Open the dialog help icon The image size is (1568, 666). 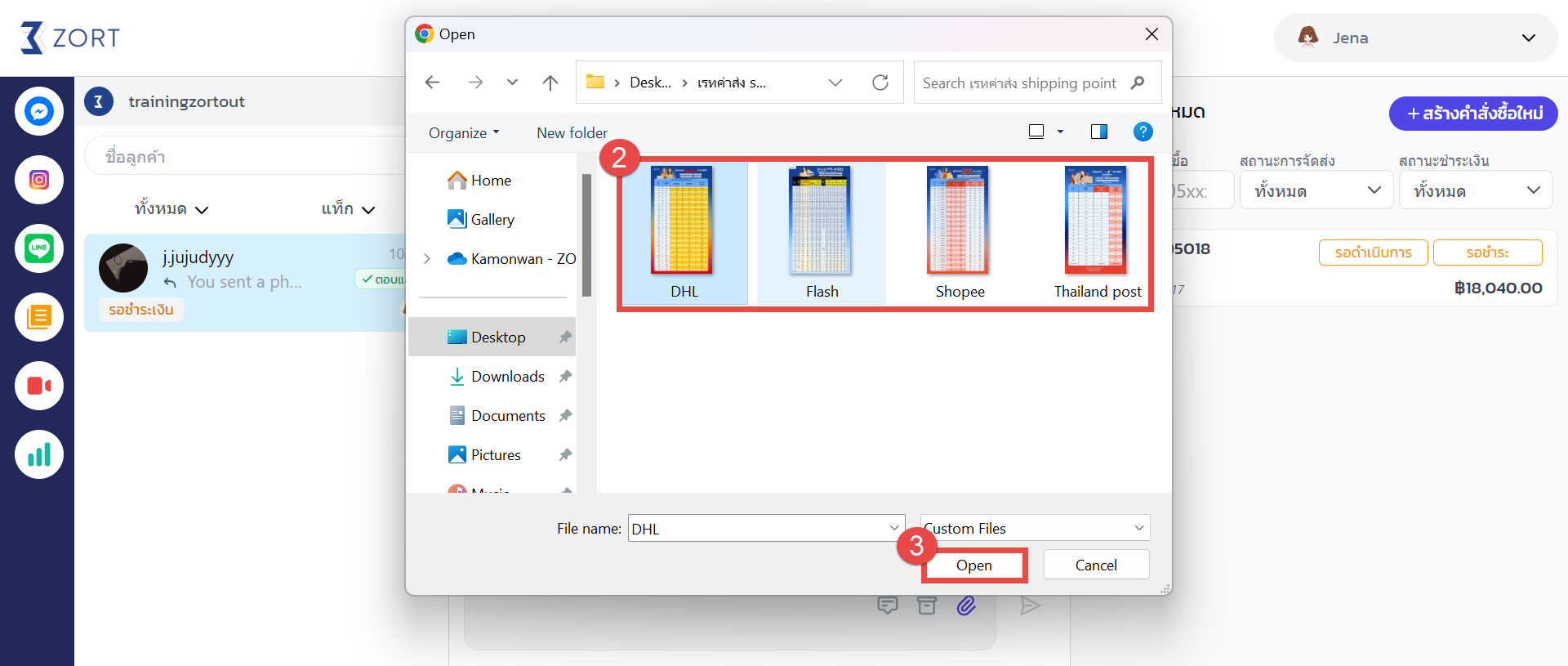(x=1143, y=132)
